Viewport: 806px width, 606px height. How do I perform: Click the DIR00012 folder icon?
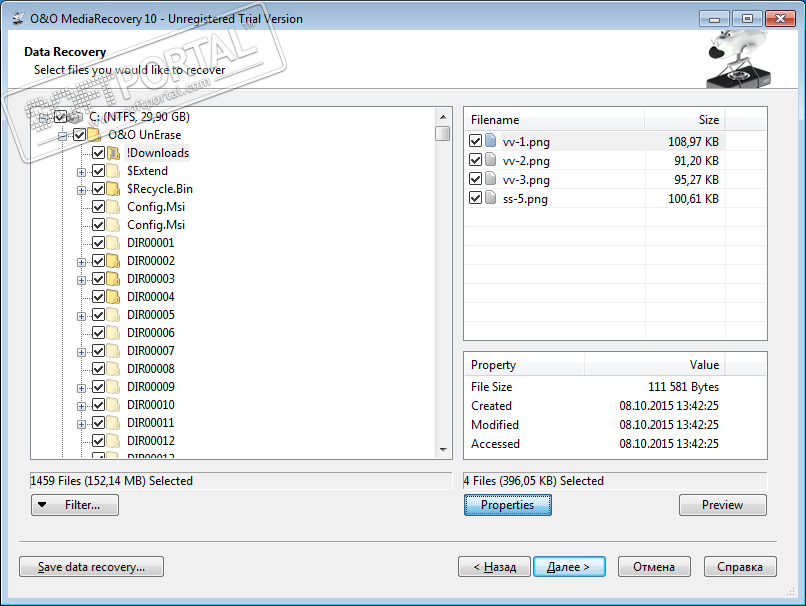[x=113, y=441]
